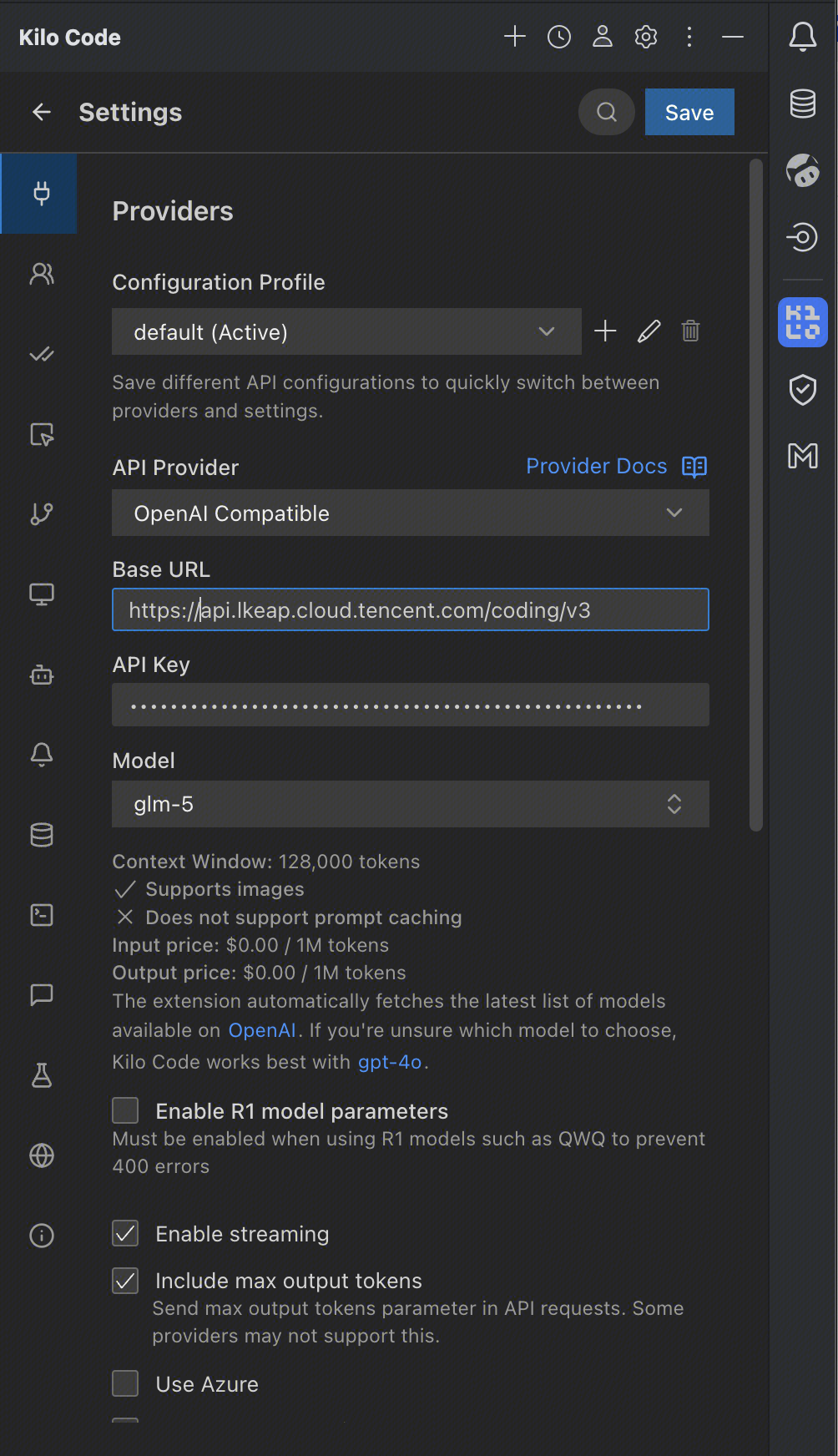Expand the Configuration Profile dropdown
Screen dimensions: 838x1456
click(346, 331)
